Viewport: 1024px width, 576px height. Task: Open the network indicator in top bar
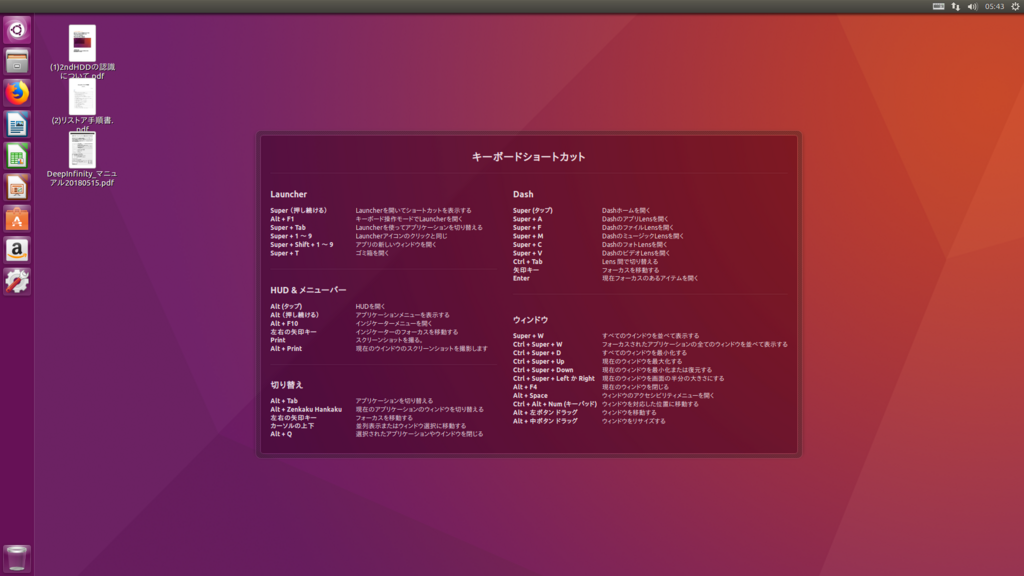955,7
